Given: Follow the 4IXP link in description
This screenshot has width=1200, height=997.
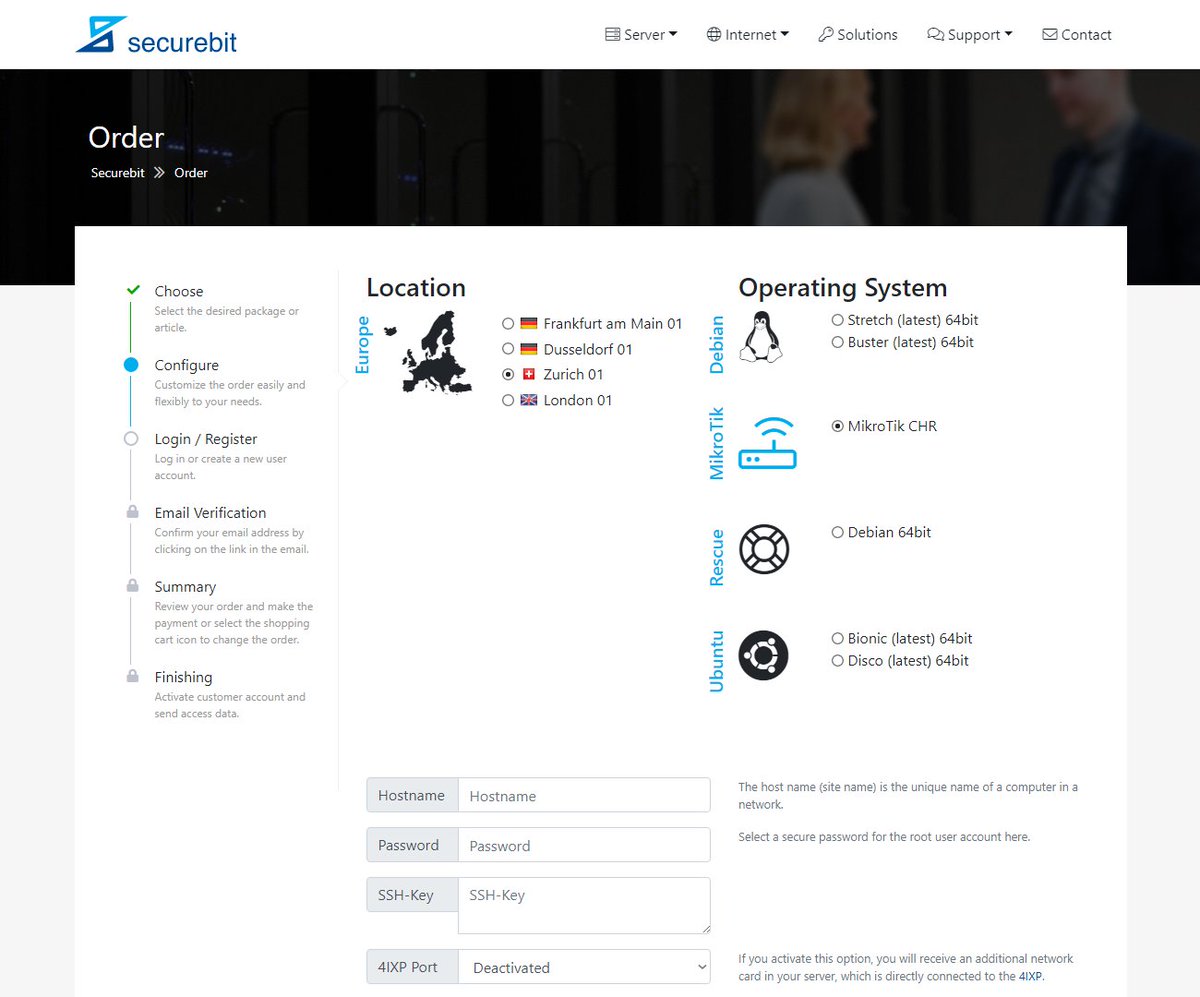Looking at the screenshot, I should 1031,976.
